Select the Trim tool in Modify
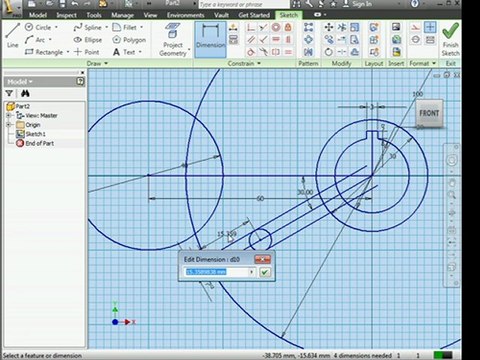Image resolution: width=480 pixels, height=360 pixels. pyautogui.click(x=342, y=27)
